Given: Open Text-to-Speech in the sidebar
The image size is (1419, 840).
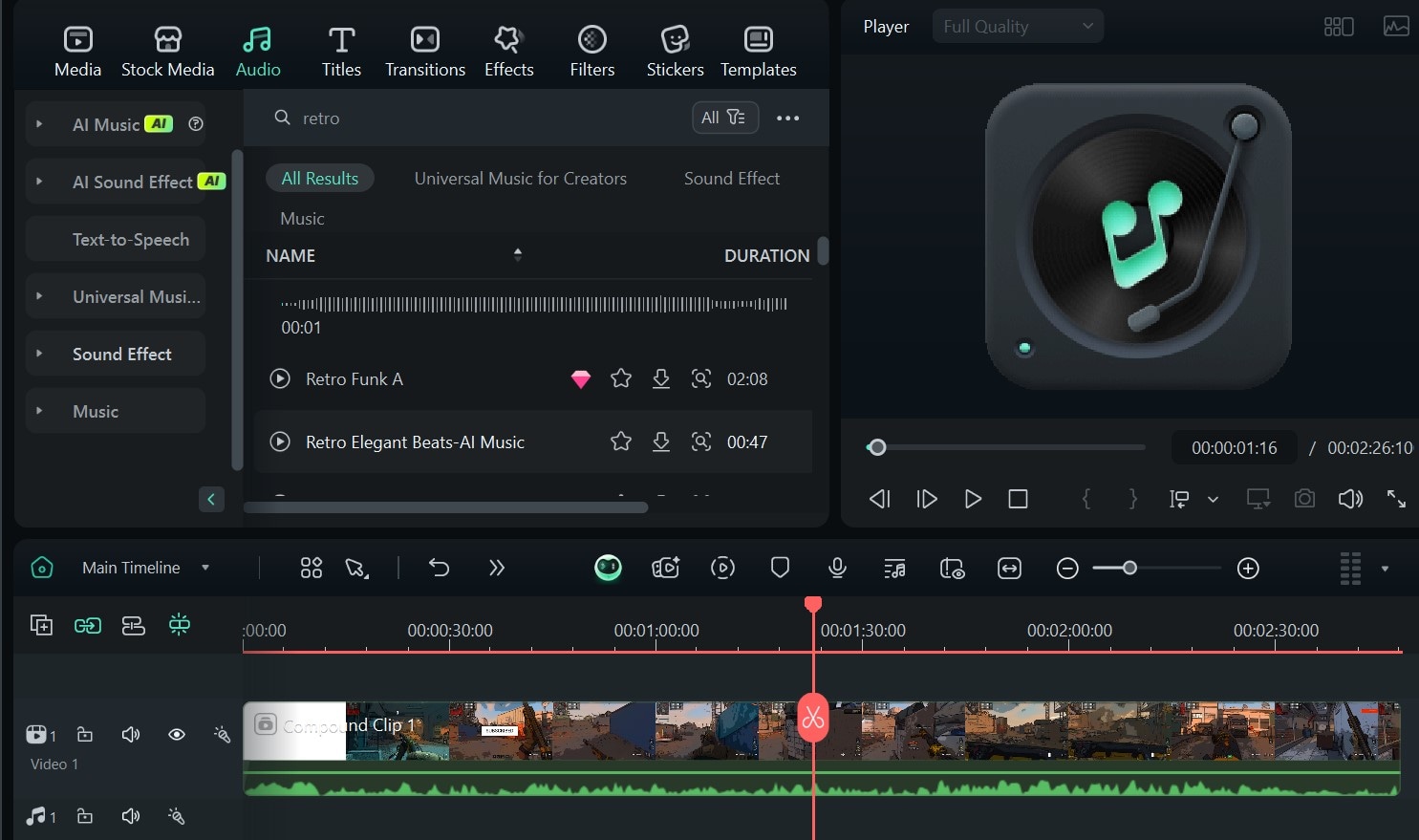Looking at the screenshot, I should [131, 240].
